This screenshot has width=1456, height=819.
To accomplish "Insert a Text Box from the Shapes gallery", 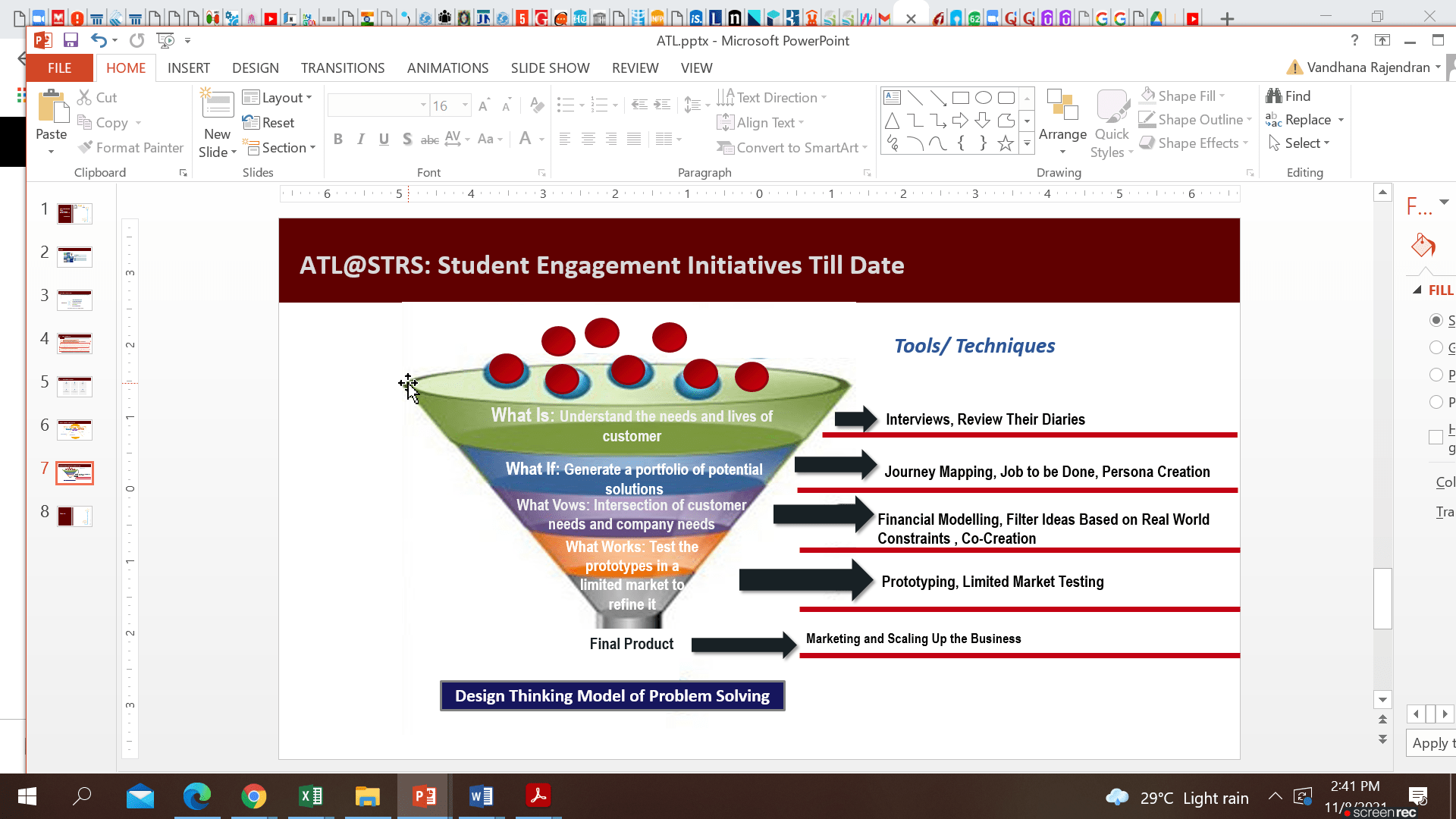I will click(892, 97).
